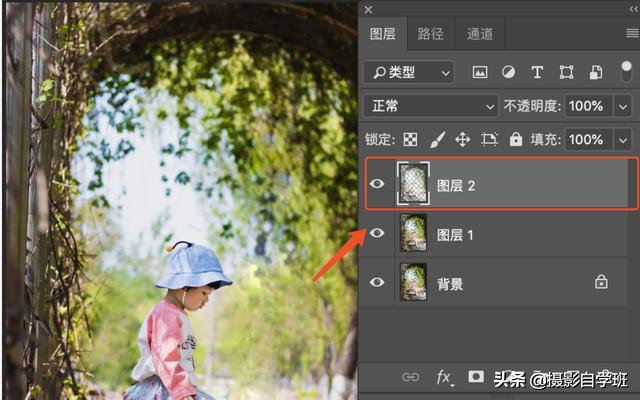
Task: Open the 正常 blend mode dropdown
Action: pos(431,106)
